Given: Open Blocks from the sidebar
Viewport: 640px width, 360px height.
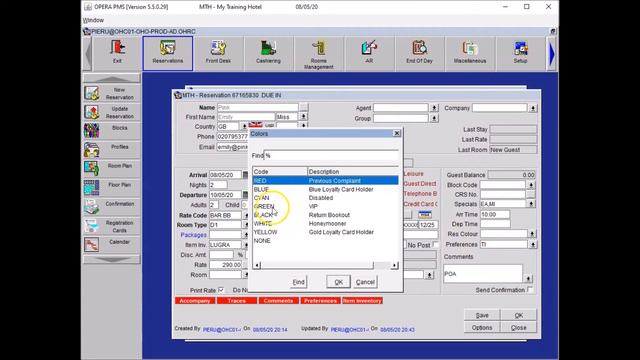Looking at the screenshot, I should pyautogui.click(x=112, y=131).
